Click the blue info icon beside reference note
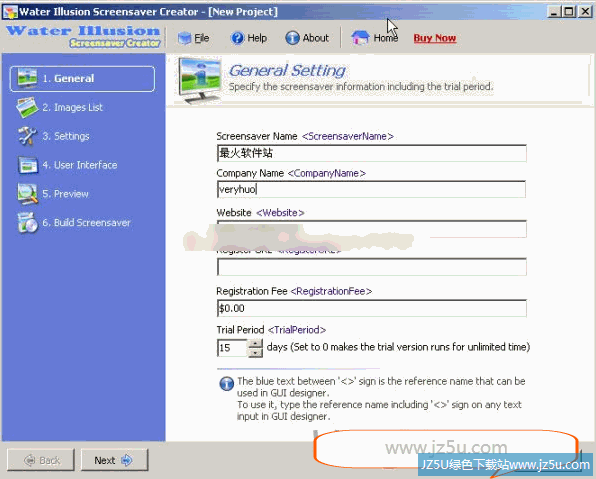 click(227, 384)
